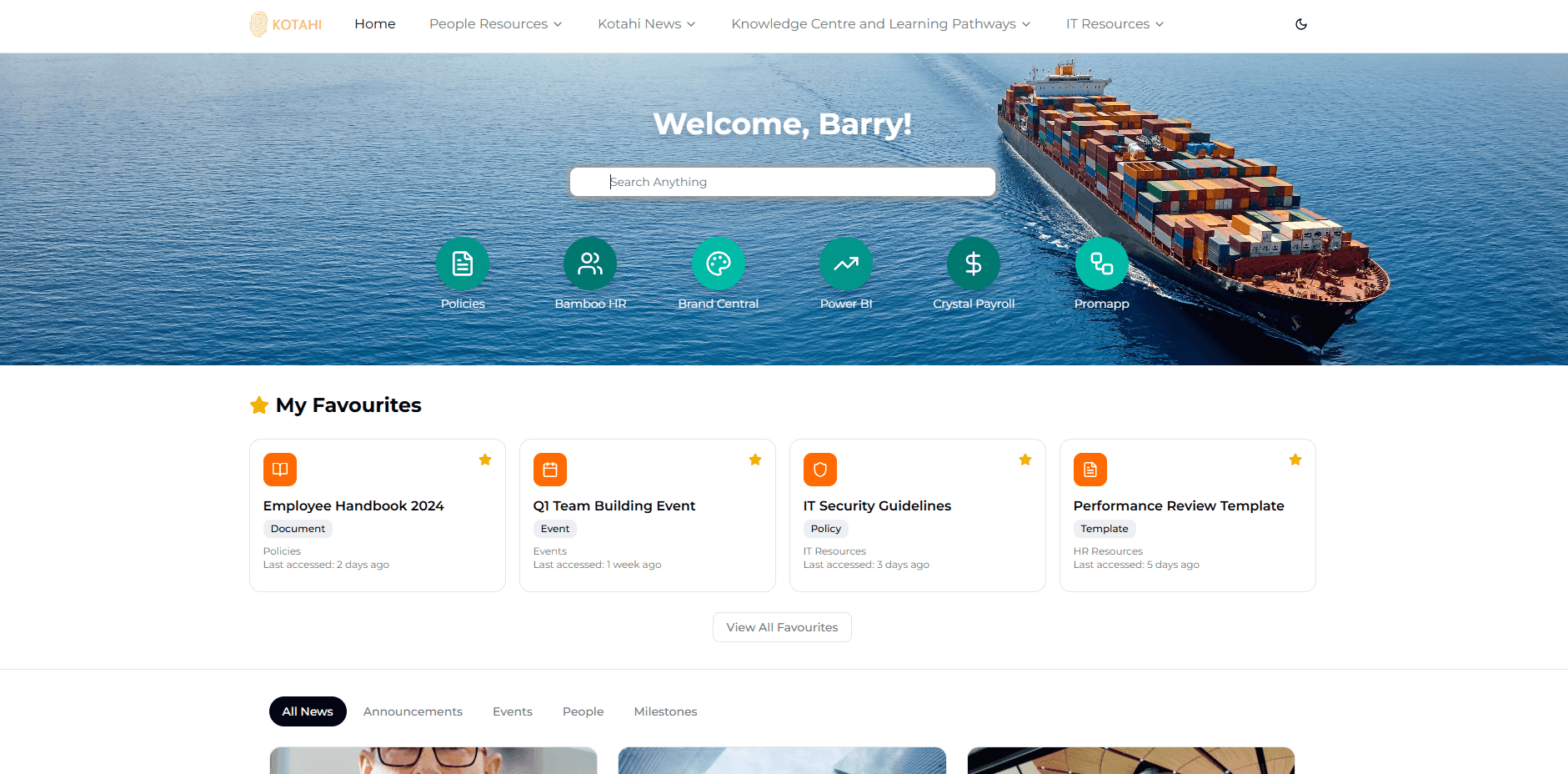This screenshot has height=774, width=1568.
Task: Open the Promapp shortcut icon
Action: tap(1102, 264)
